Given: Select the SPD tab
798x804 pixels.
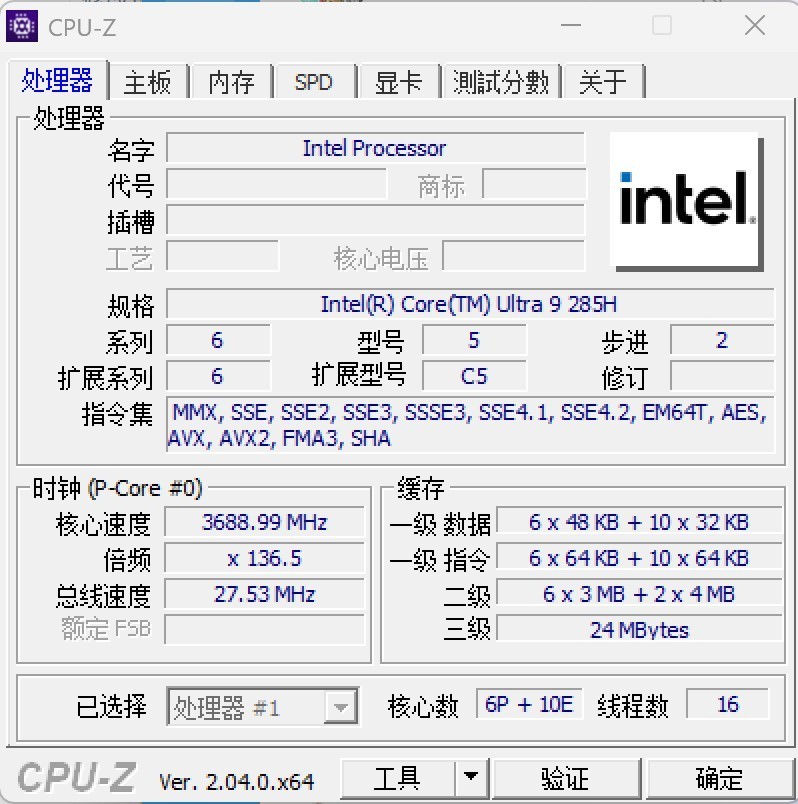Looking at the screenshot, I should [314, 82].
